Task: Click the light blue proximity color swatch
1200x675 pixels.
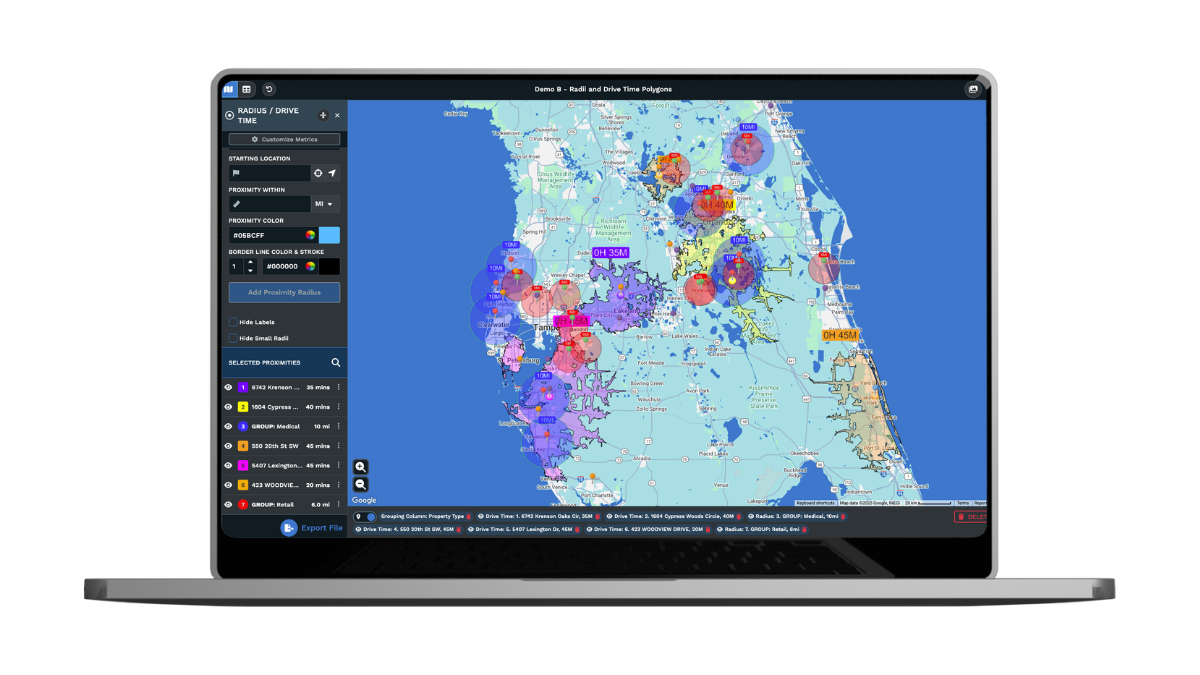Action: (x=329, y=235)
